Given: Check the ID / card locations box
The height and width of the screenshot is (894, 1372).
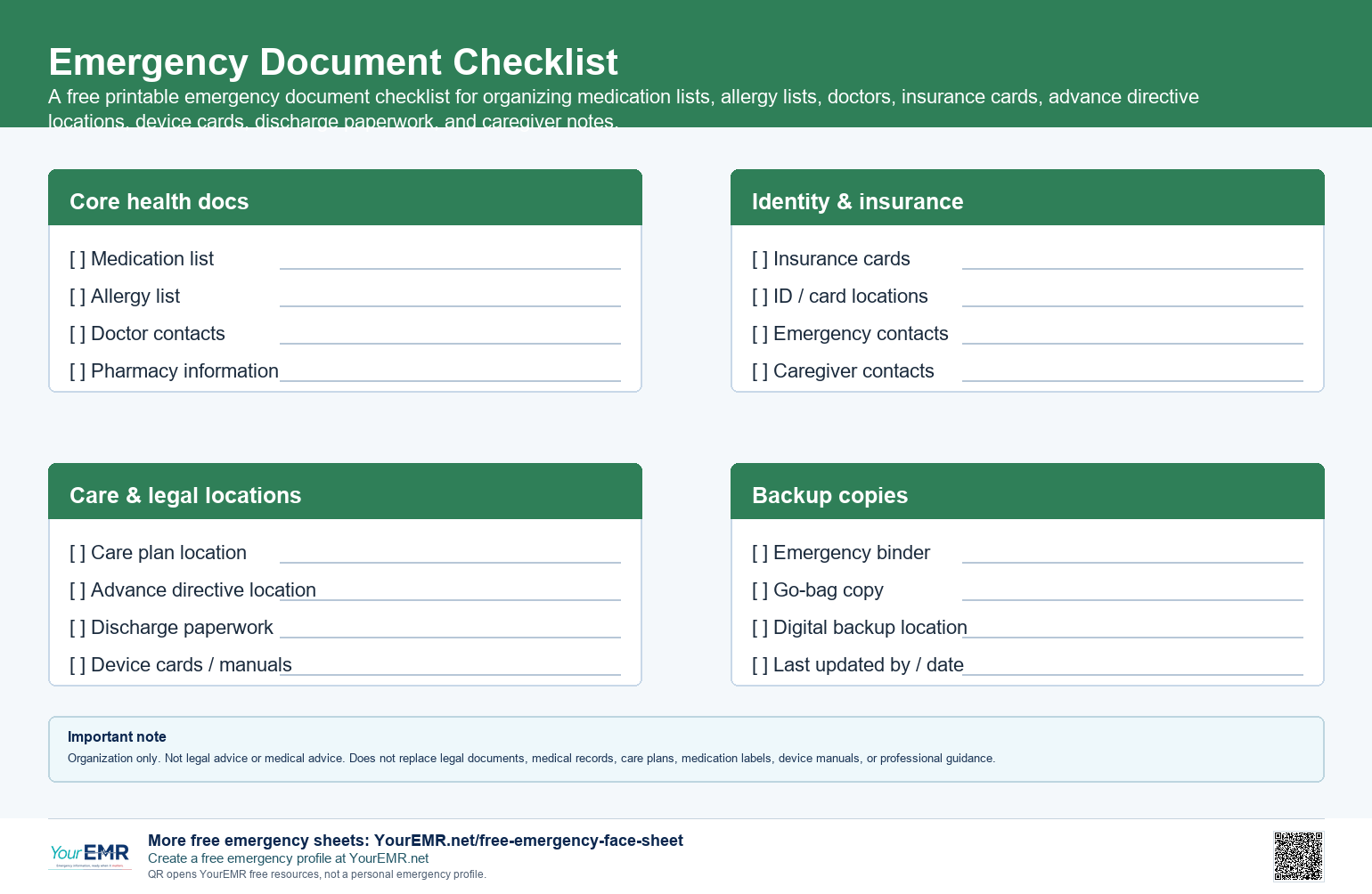Looking at the screenshot, I should (760, 297).
